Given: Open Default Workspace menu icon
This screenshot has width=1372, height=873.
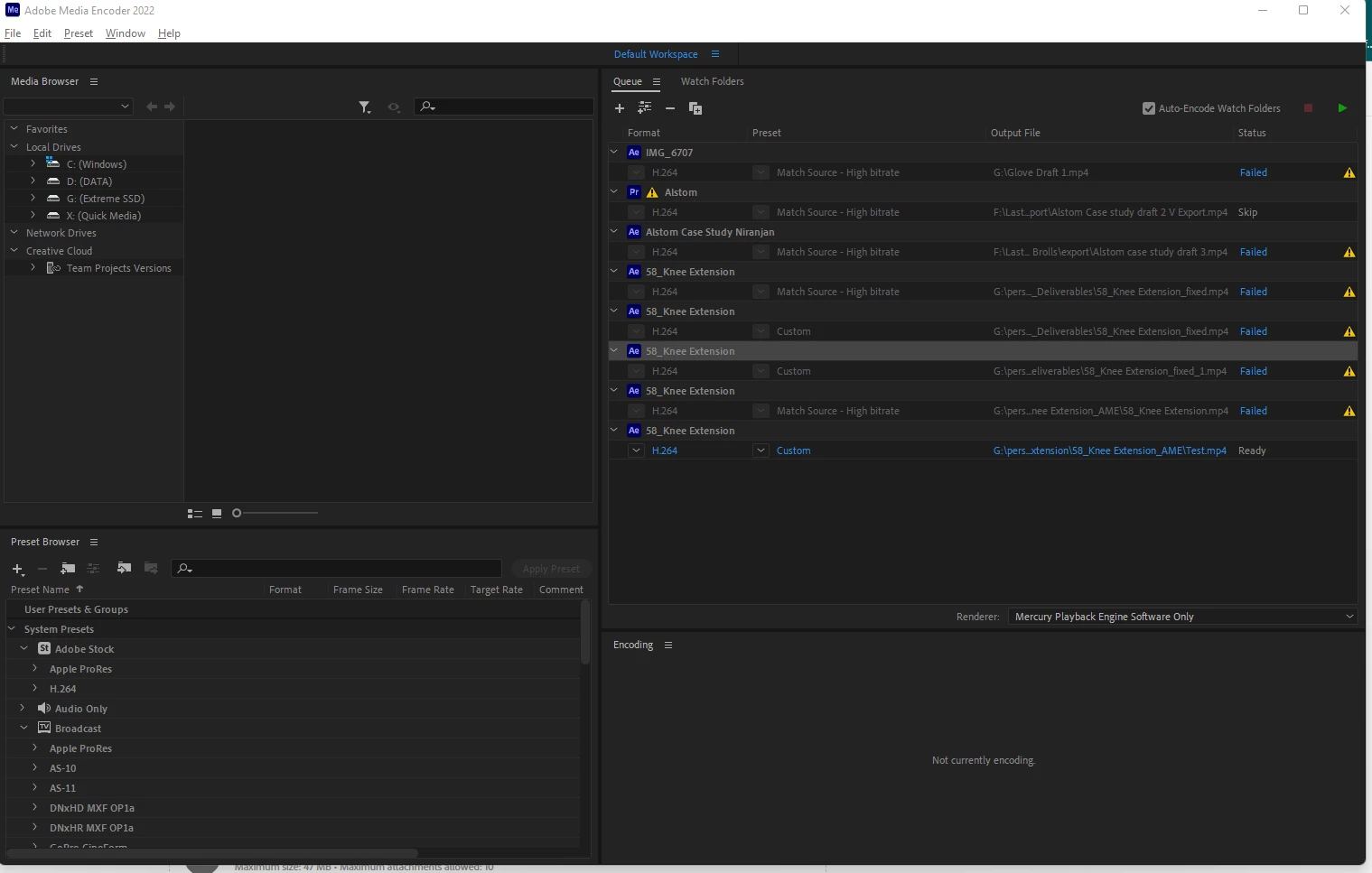Looking at the screenshot, I should (715, 54).
